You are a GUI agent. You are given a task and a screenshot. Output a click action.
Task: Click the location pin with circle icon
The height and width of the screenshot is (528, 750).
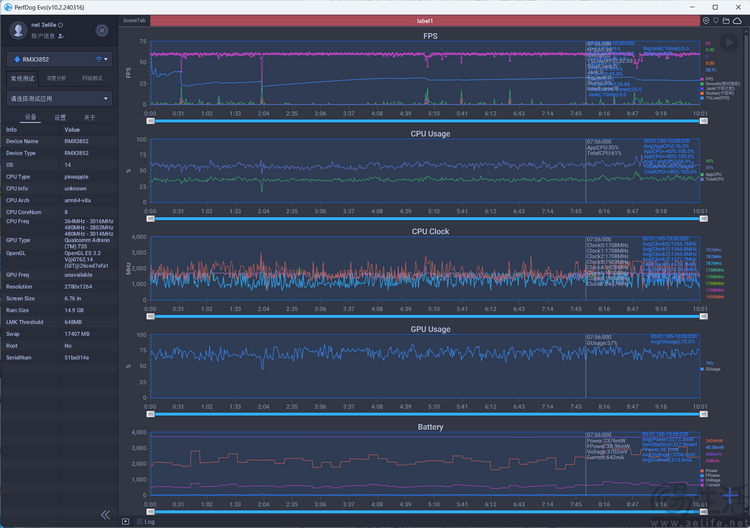706,21
